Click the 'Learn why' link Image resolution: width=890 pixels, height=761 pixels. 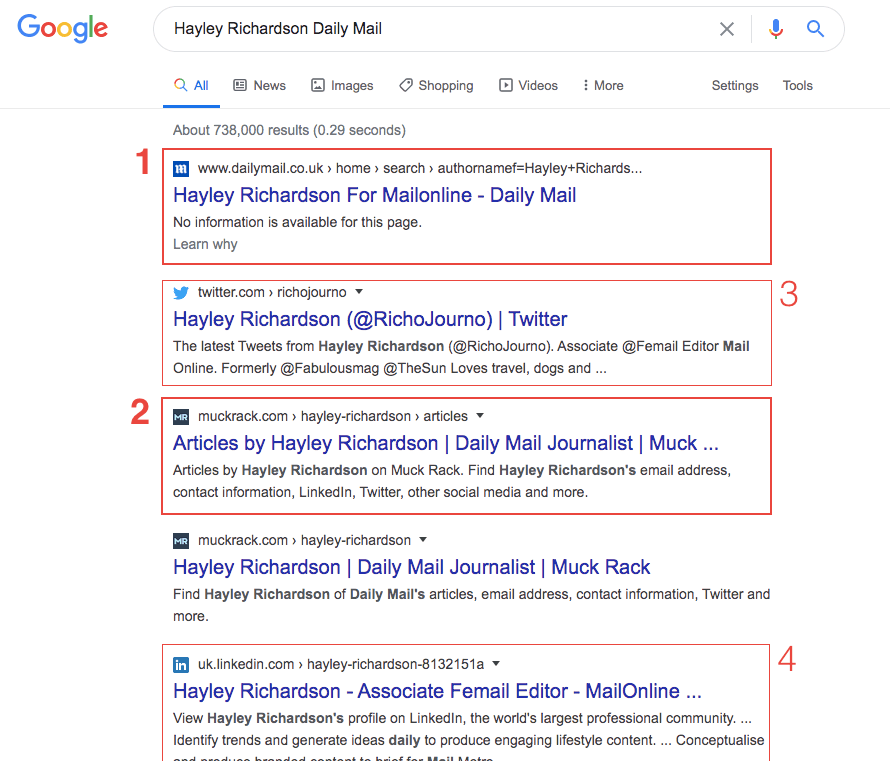click(x=205, y=244)
